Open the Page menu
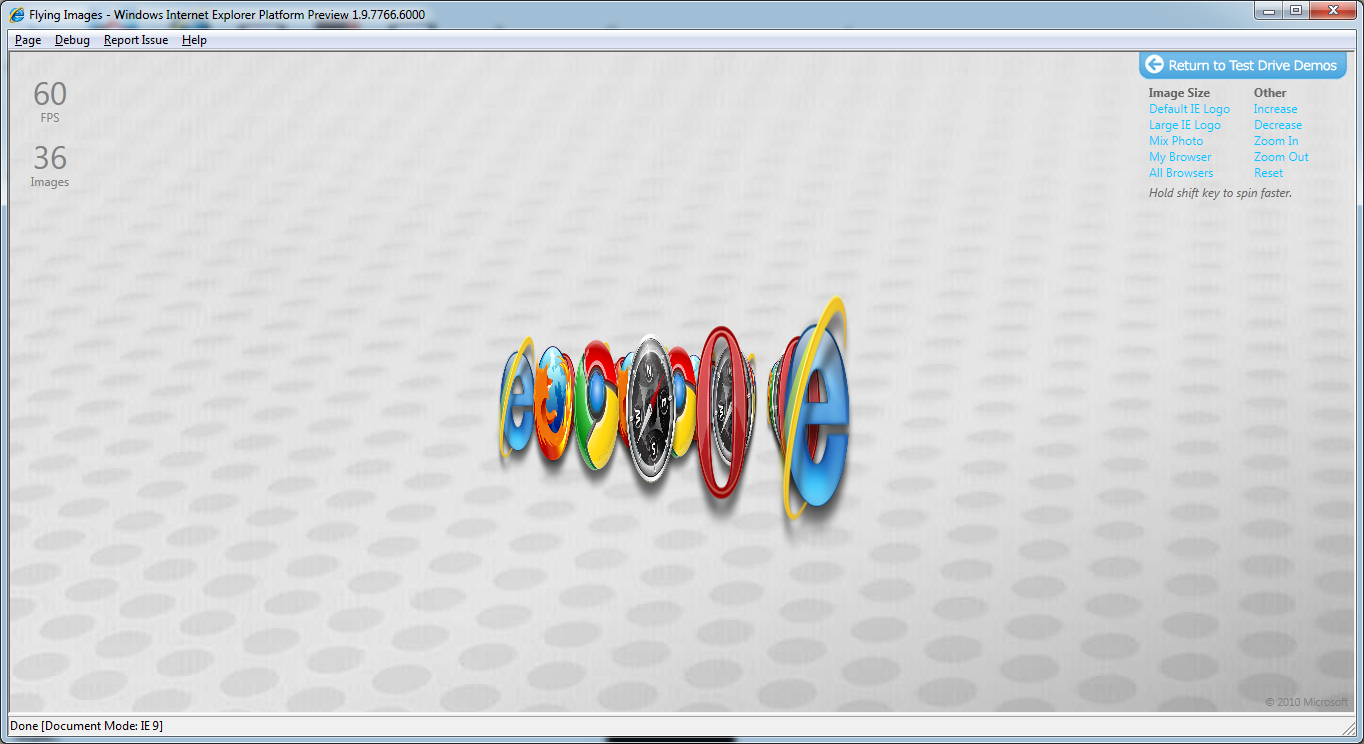This screenshot has width=1364, height=744. coord(28,40)
